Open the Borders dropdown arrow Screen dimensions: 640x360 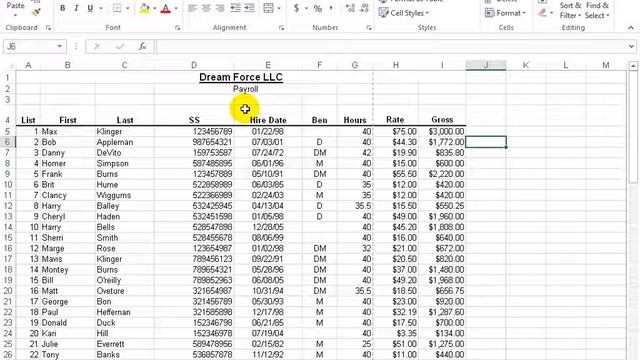[128, 8]
